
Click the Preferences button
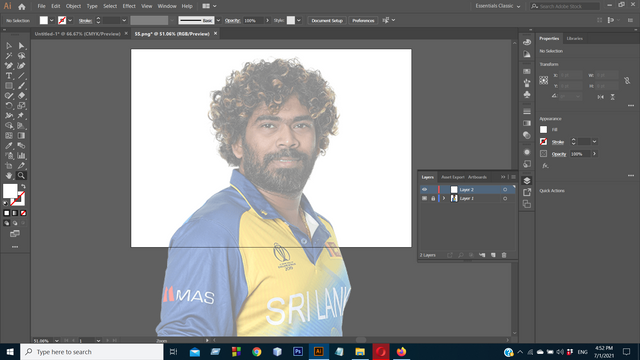(363, 20)
